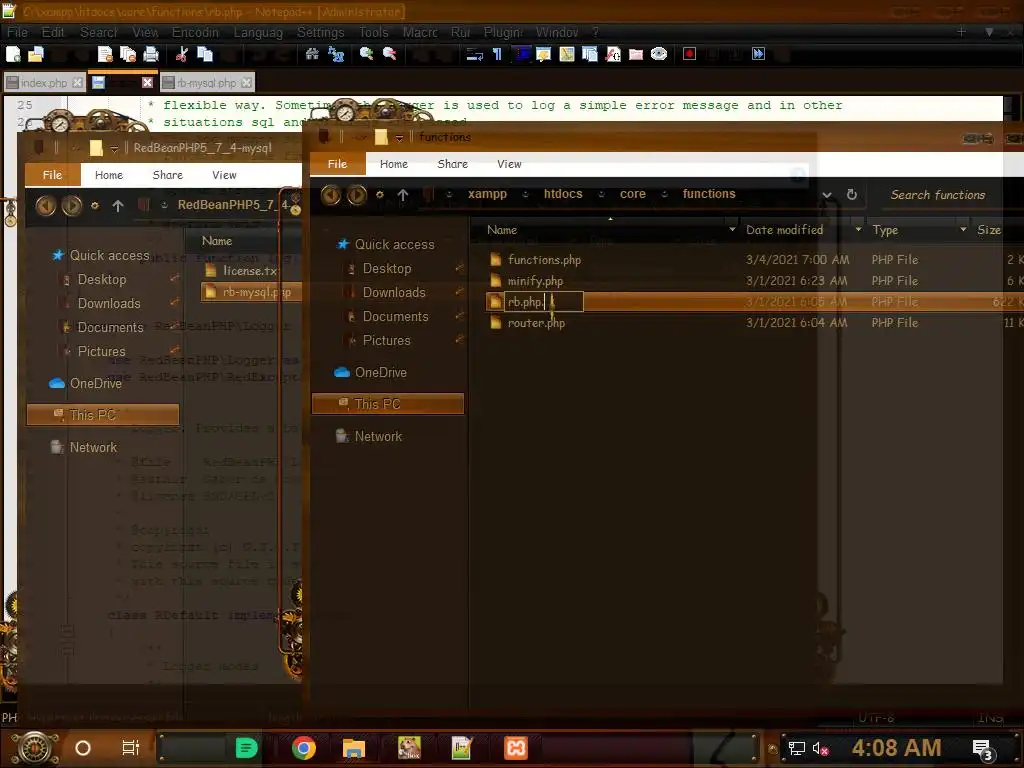
Task: Click the xampp breadcrumb segment
Action: point(487,194)
